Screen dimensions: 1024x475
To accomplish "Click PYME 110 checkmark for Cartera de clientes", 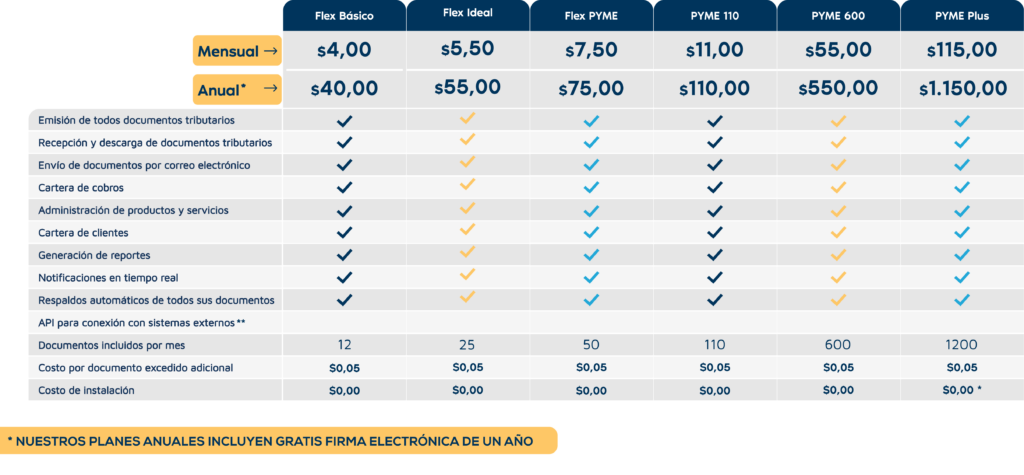I will tap(715, 232).
